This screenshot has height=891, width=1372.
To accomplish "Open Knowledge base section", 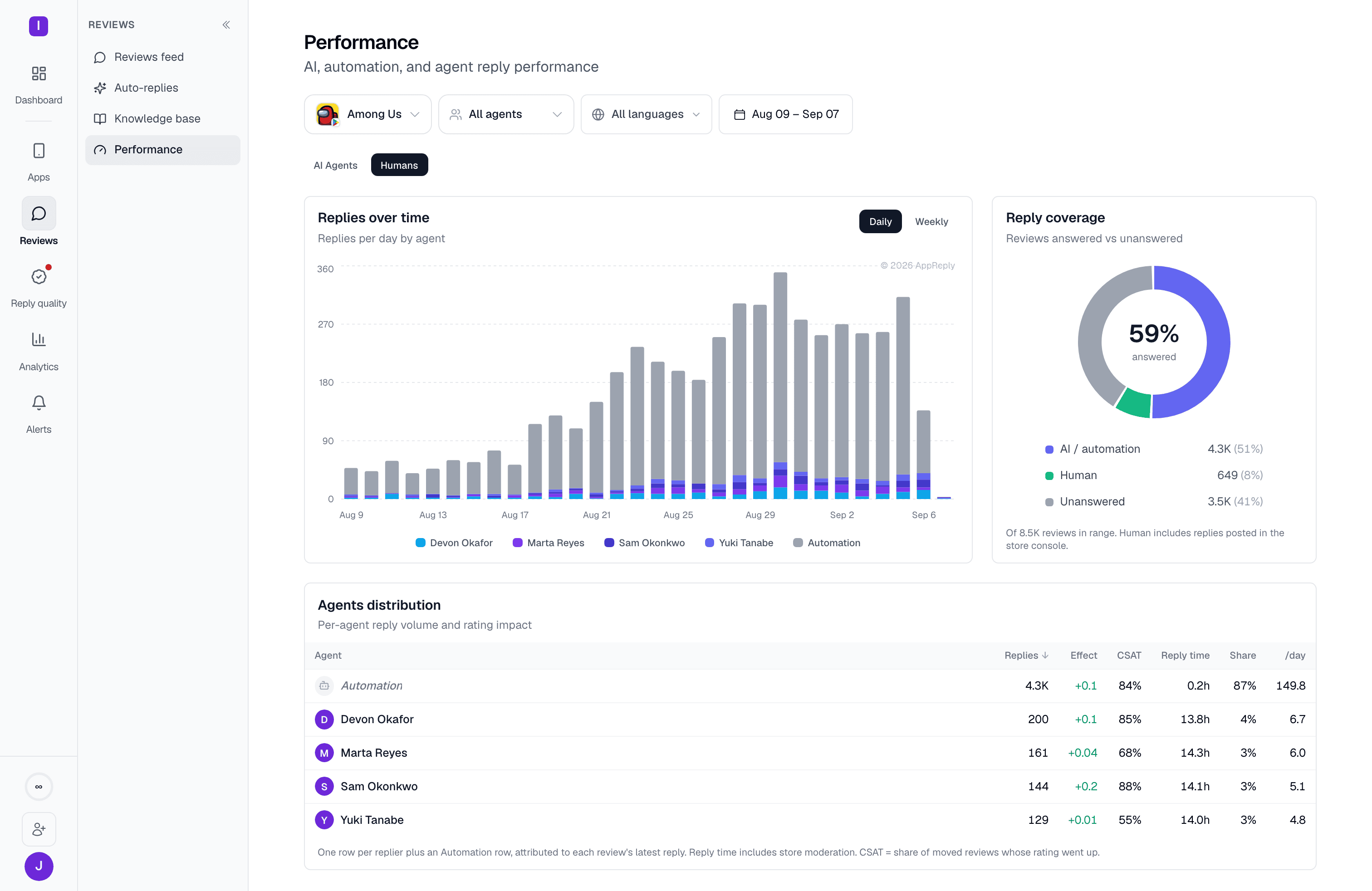I will [162, 119].
